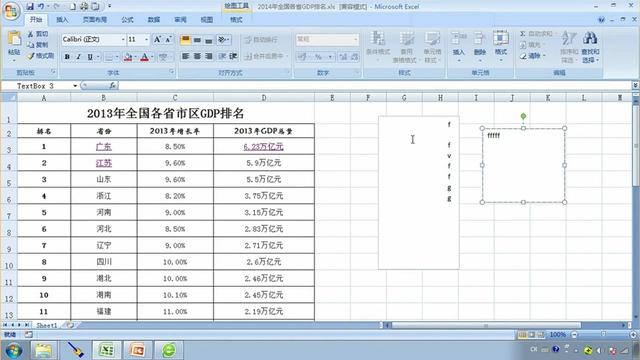This screenshot has width=640, height=360.
Task: Toggle bold formatting
Action: 67,57
